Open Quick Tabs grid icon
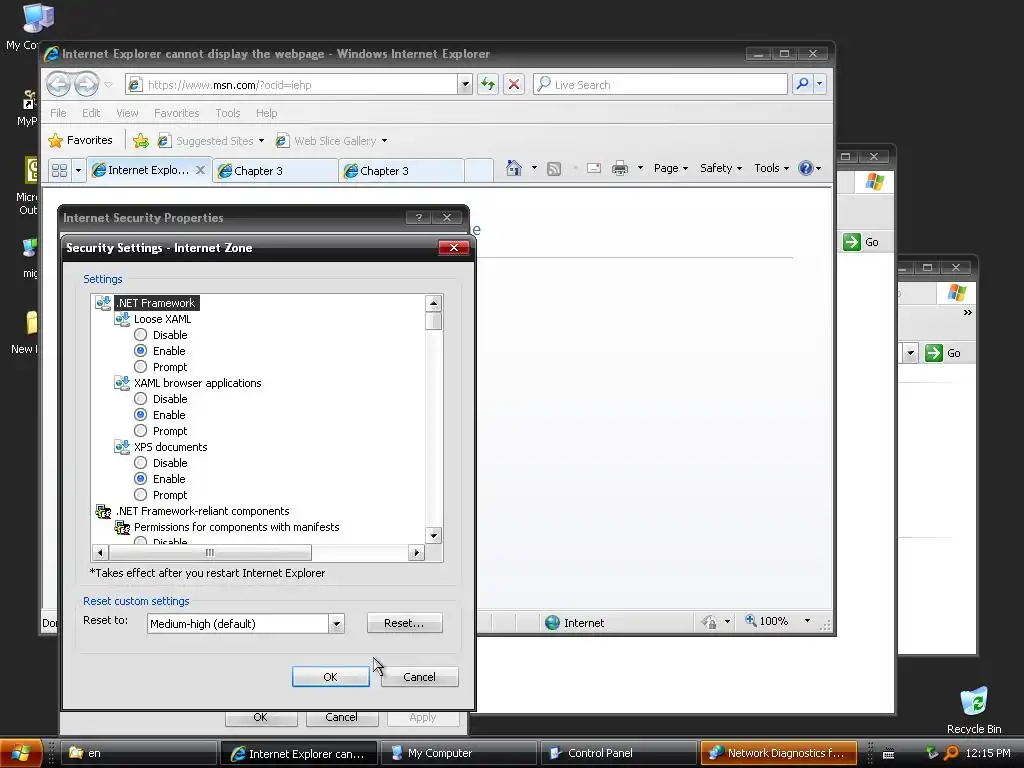The width and height of the screenshot is (1024, 768). pos(59,170)
